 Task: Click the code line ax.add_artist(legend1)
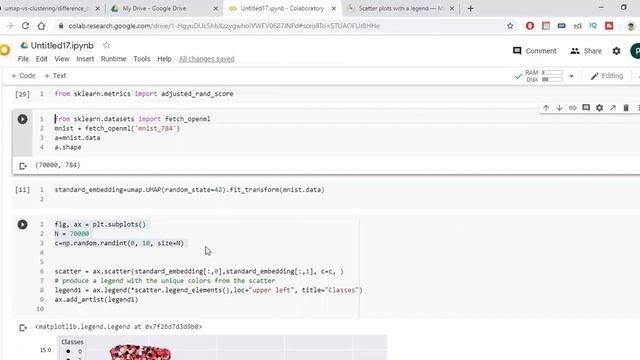pyautogui.click(x=96, y=300)
